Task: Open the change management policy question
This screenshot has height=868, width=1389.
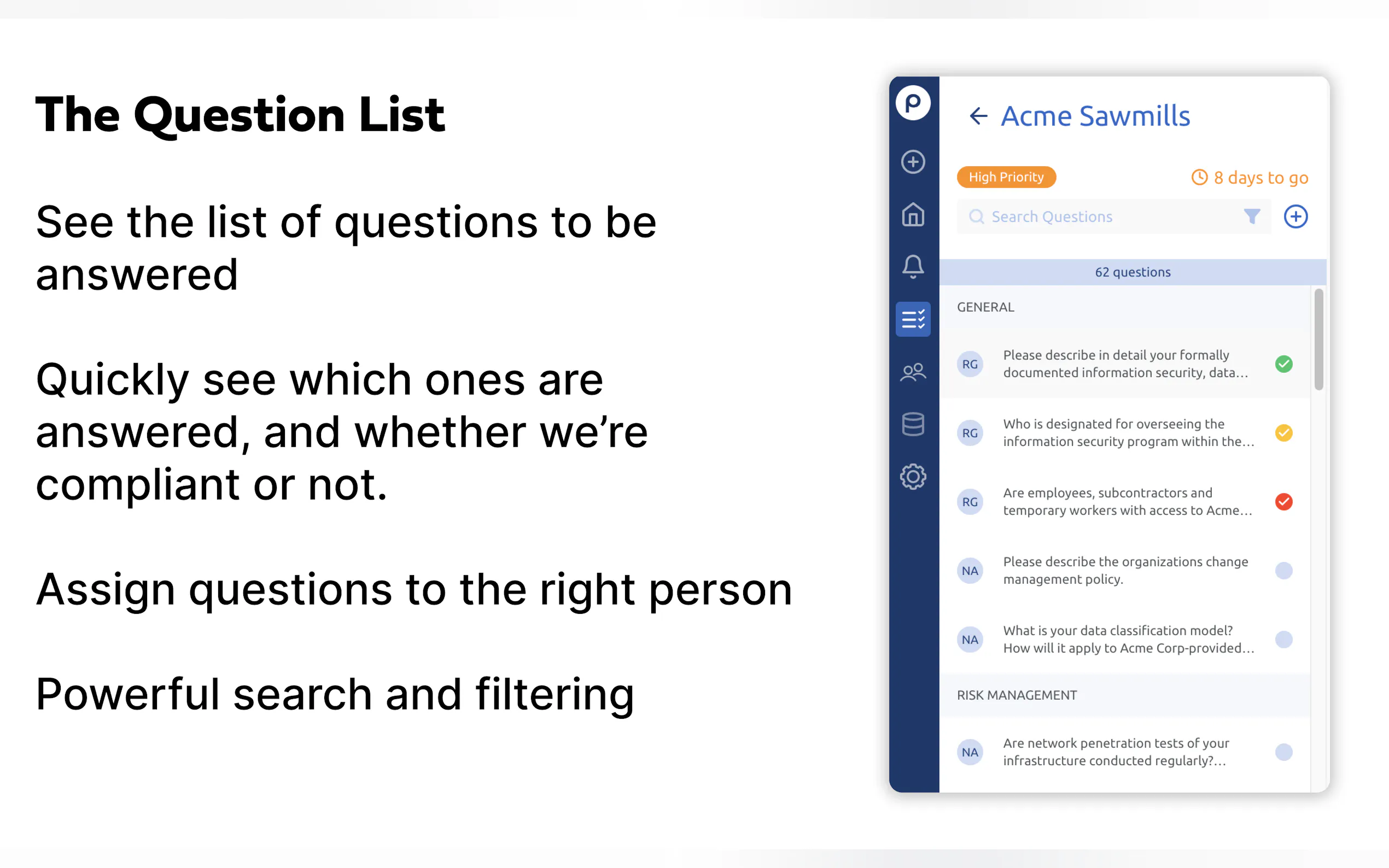Action: [x=1124, y=571]
